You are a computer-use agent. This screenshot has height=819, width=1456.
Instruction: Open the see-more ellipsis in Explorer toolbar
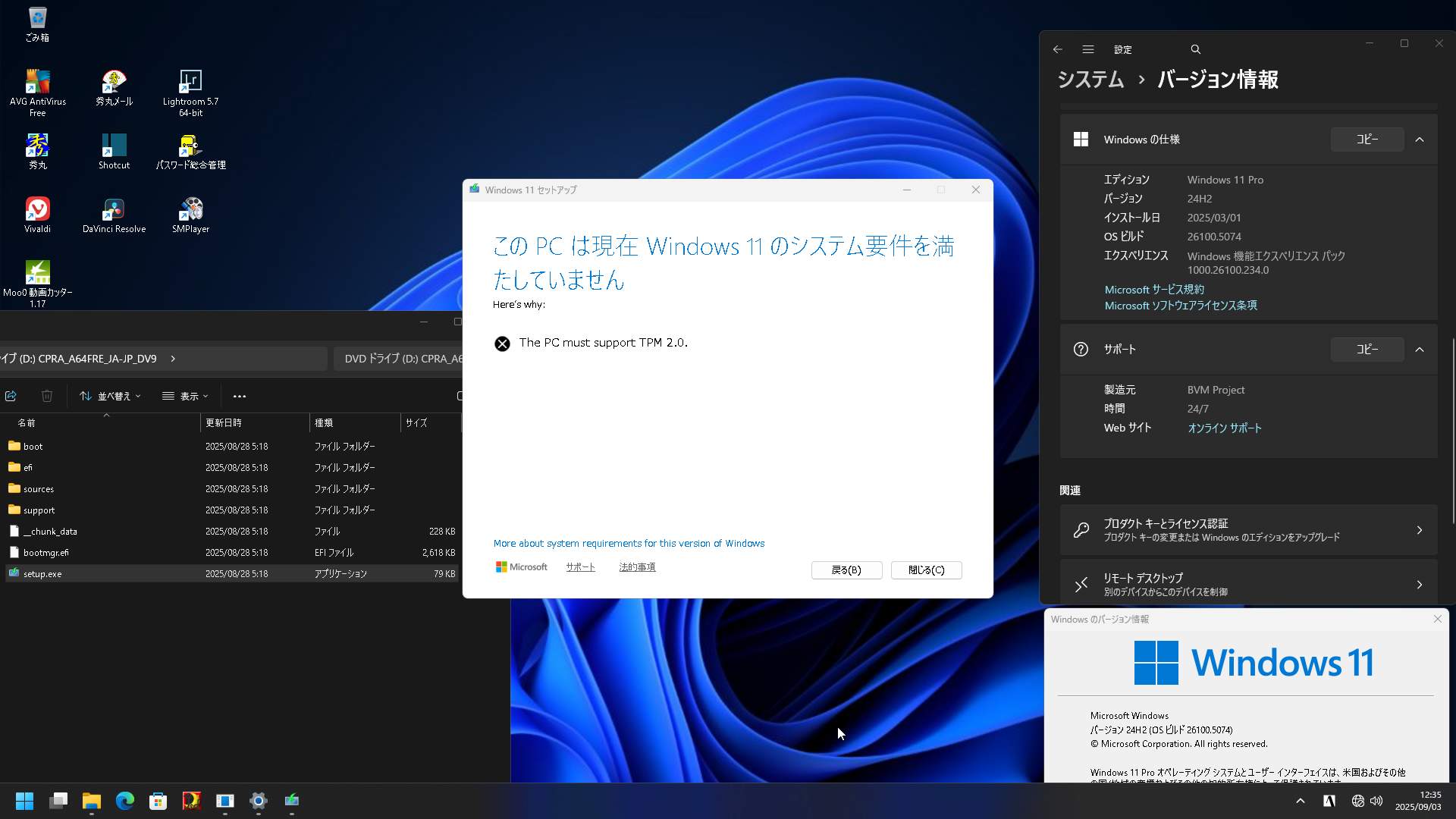point(240,396)
